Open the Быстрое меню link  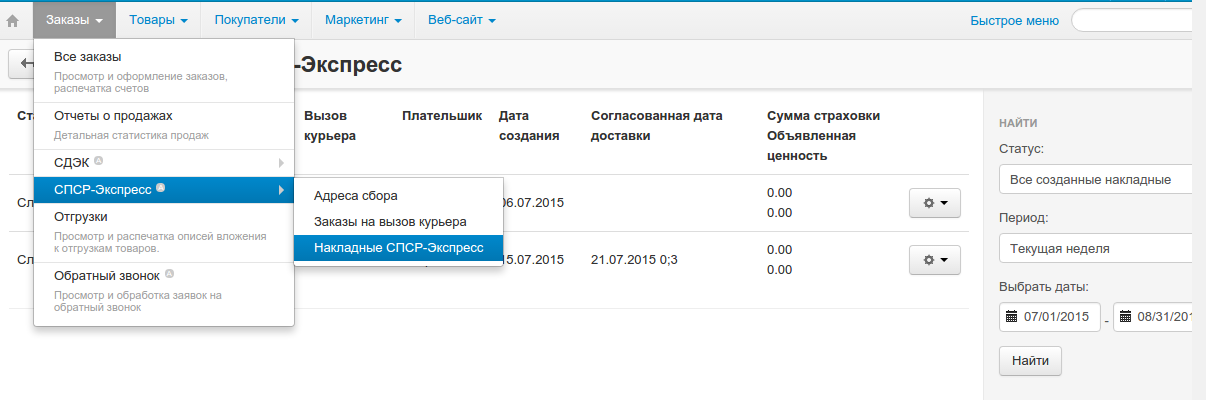(x=1014, y=20)
